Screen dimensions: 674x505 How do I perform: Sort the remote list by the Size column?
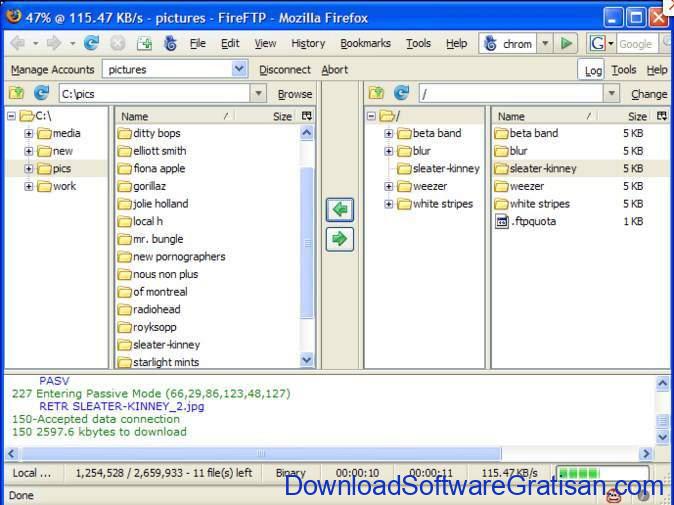626,116
